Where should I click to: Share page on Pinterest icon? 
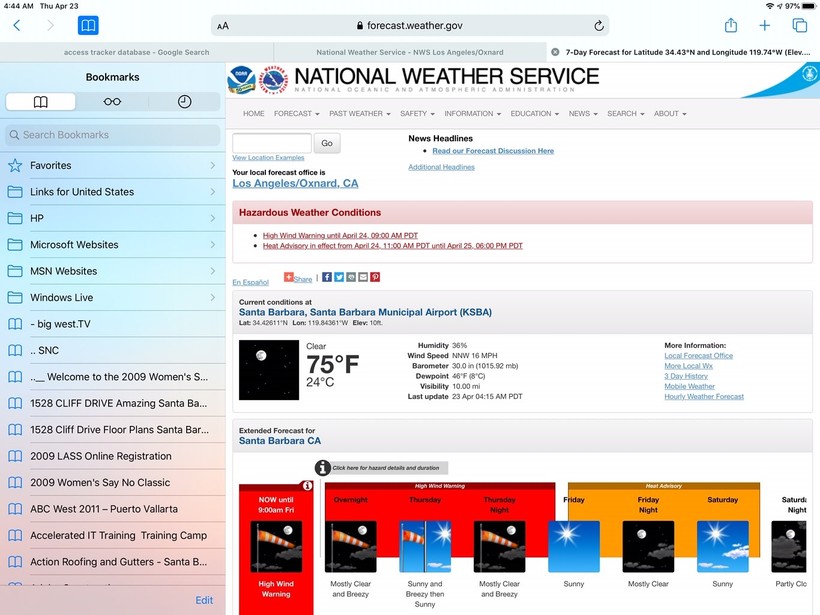pos(375,277)
